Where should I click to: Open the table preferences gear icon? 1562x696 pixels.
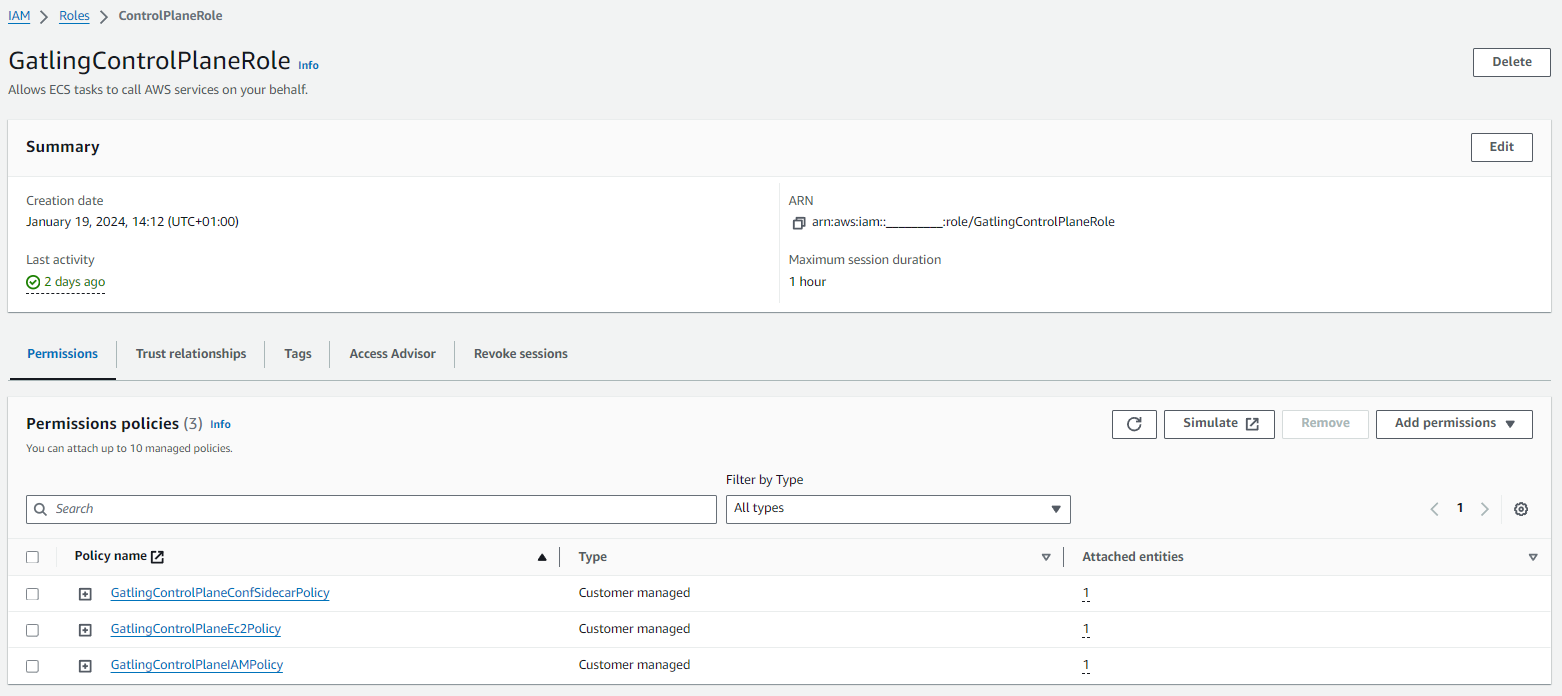1521,509
